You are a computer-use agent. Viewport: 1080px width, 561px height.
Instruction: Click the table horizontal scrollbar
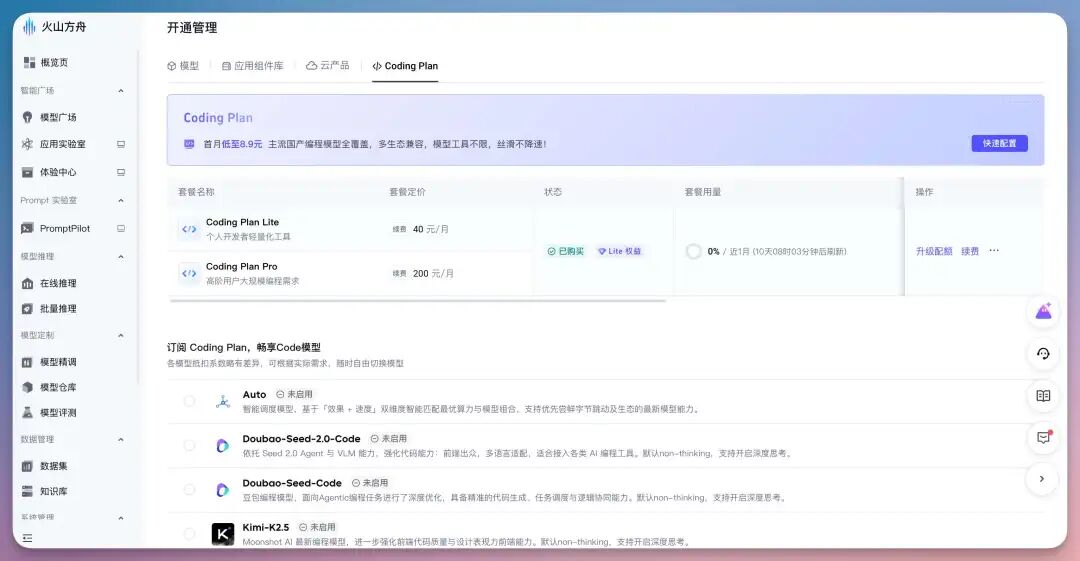pyautogui.click(x=417, y=300)
